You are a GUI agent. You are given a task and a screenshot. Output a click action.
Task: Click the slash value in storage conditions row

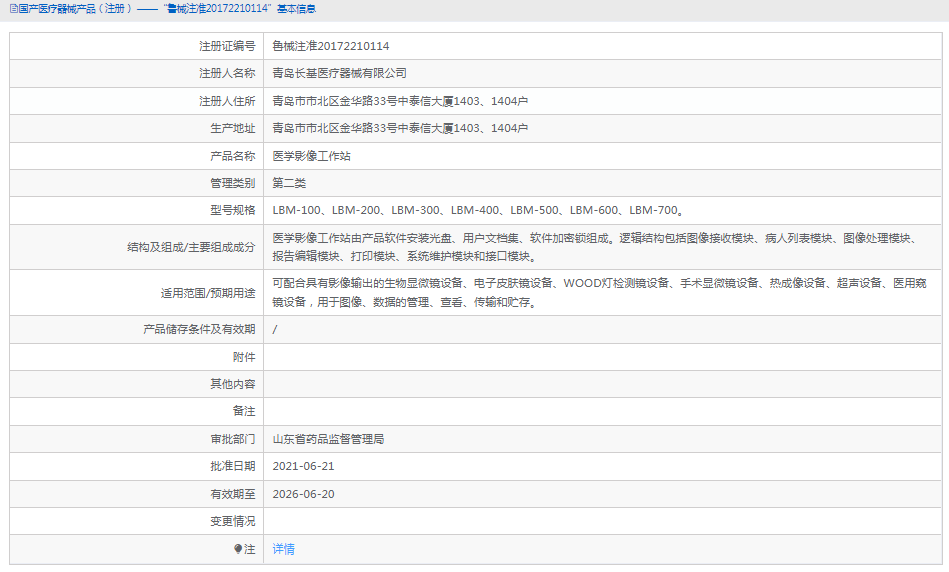275,329
